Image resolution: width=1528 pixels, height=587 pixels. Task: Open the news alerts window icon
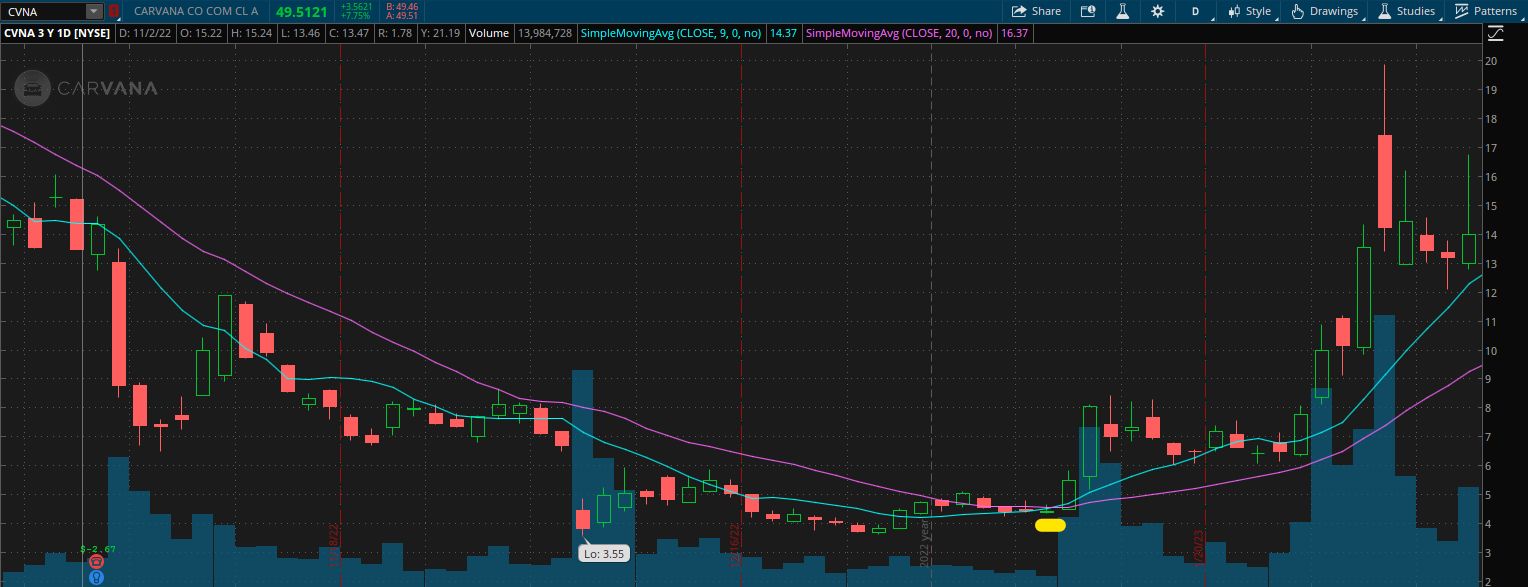[x=1088, y=11]
